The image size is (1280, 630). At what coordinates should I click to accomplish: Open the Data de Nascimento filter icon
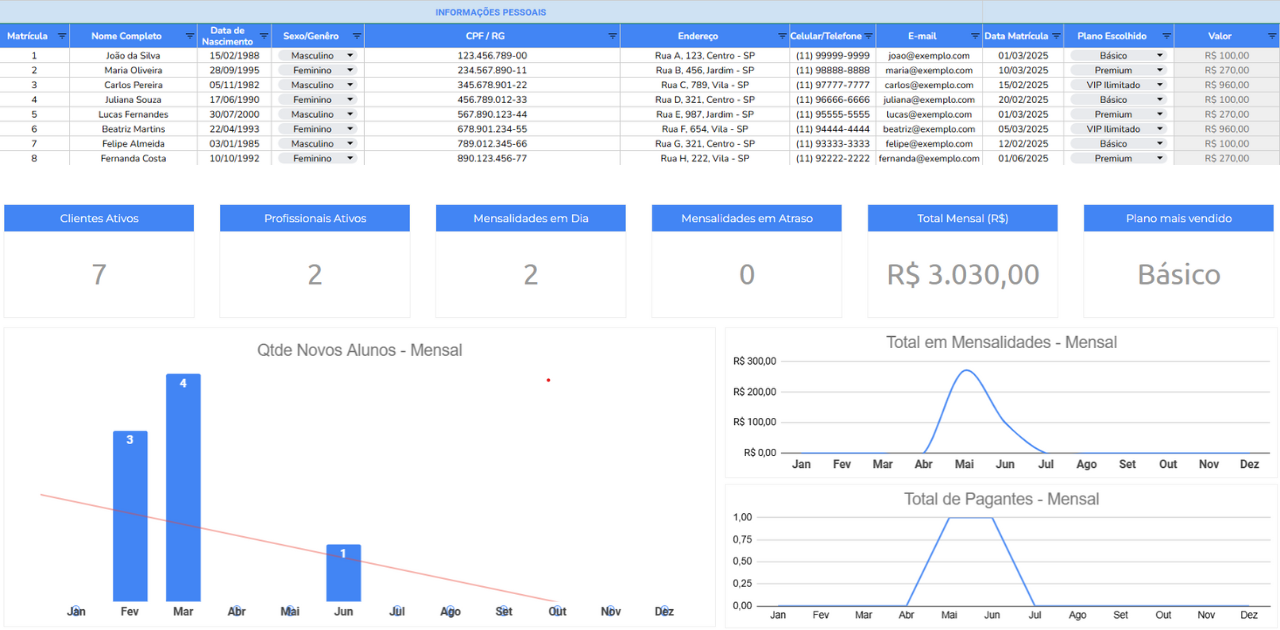264,36
